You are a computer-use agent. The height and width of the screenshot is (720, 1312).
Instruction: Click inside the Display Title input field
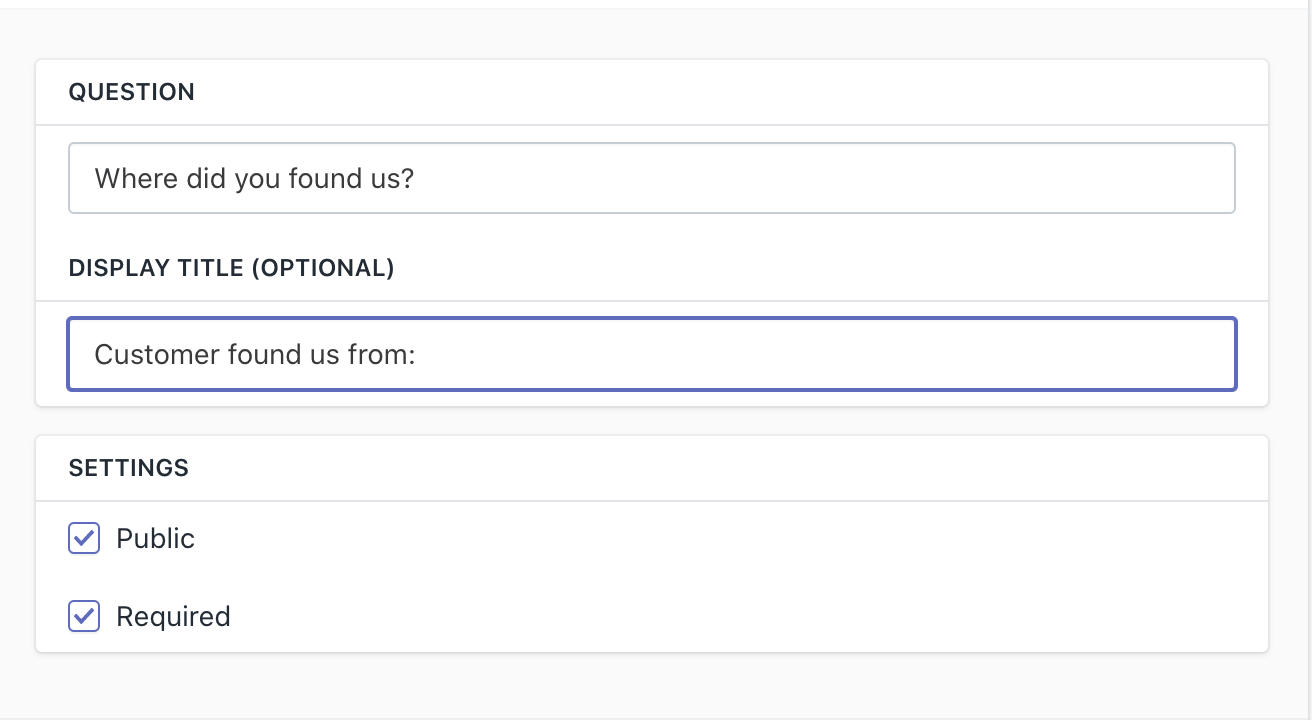pyautogui.click(x=652, y=354)
